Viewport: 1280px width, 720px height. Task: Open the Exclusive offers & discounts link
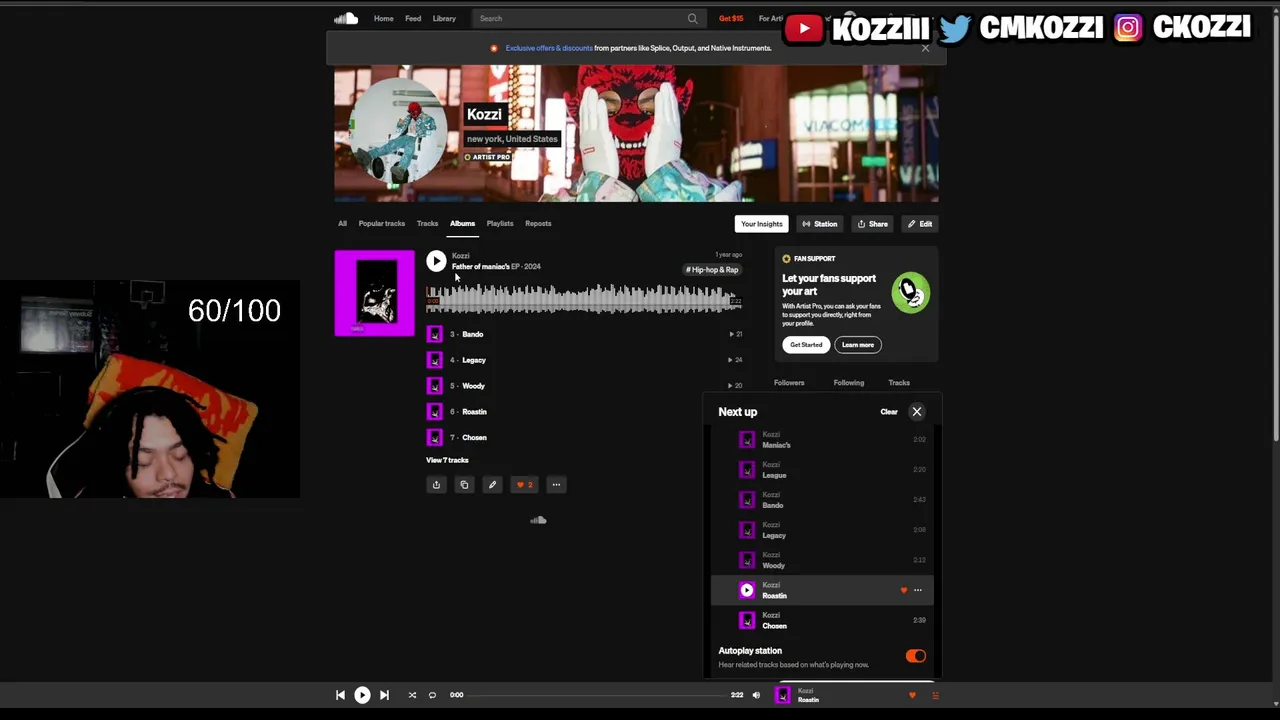(548, 48)
